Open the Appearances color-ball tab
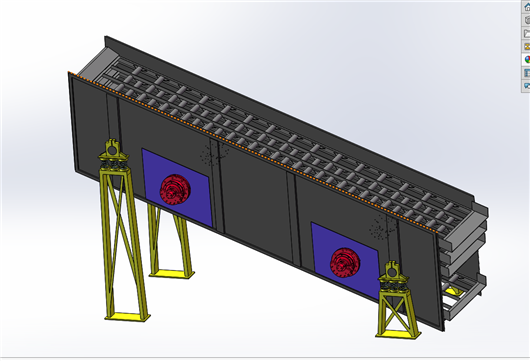Screen dimensions: 530x361 click(527, 59)
